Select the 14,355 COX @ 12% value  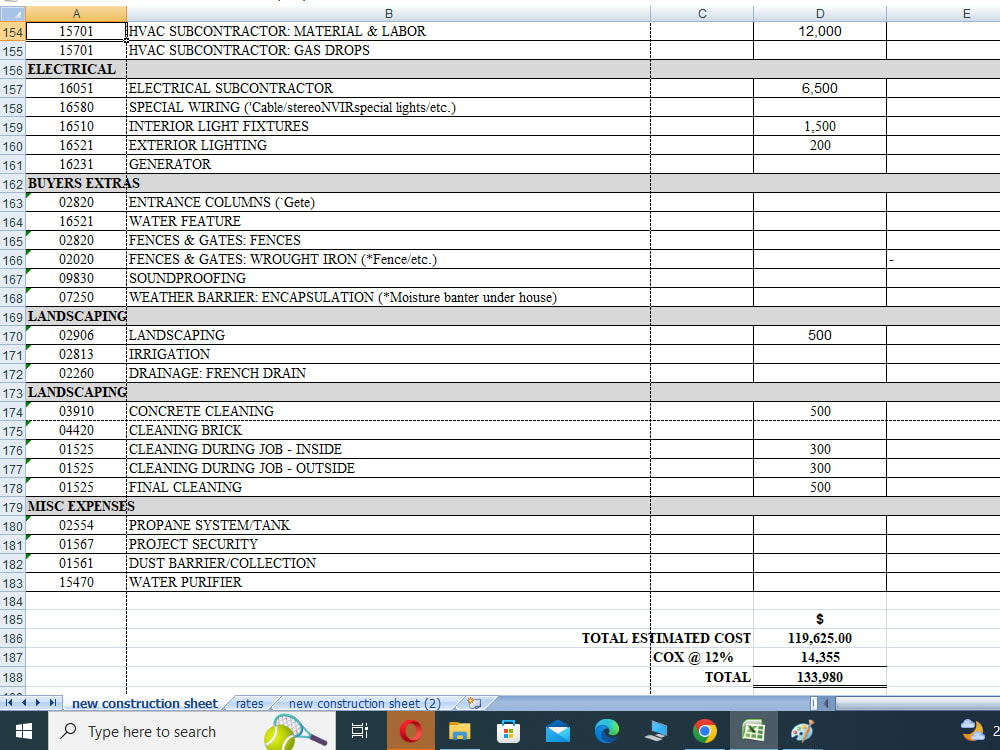coord(820,658)
